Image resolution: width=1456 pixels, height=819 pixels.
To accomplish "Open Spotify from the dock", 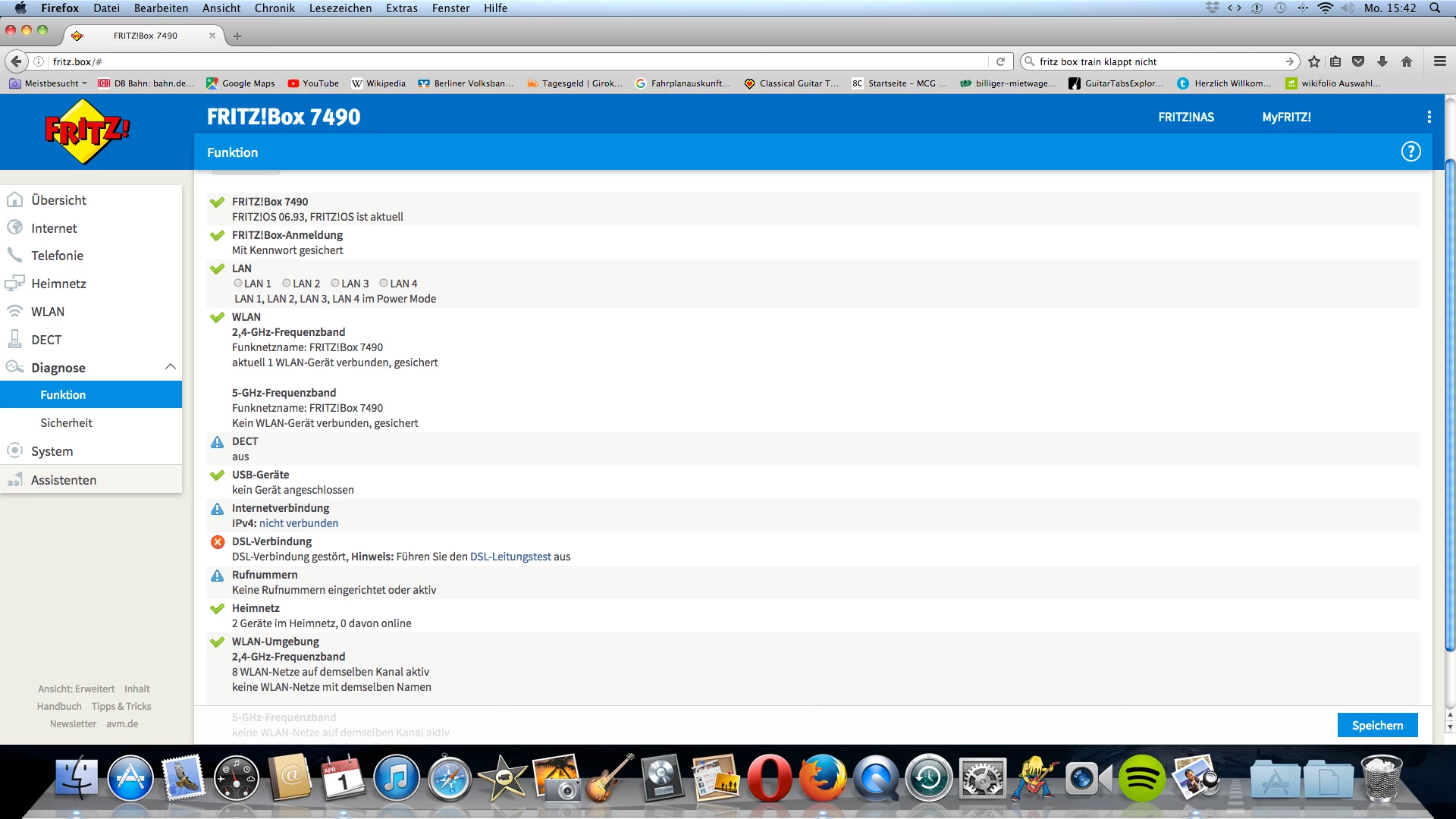I will pos(1141,778).
